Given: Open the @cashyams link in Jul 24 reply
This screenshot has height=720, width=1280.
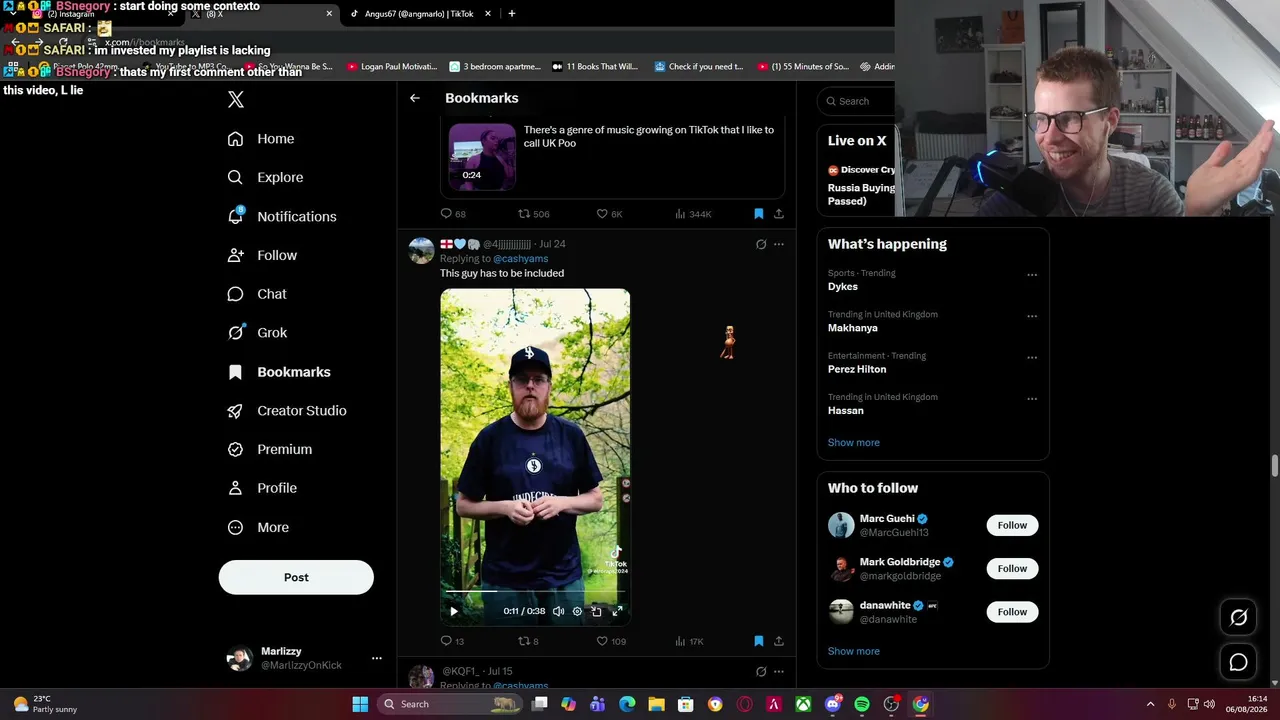Looking at the screenshot, I should pyautogui.click(x=520, y=259).
